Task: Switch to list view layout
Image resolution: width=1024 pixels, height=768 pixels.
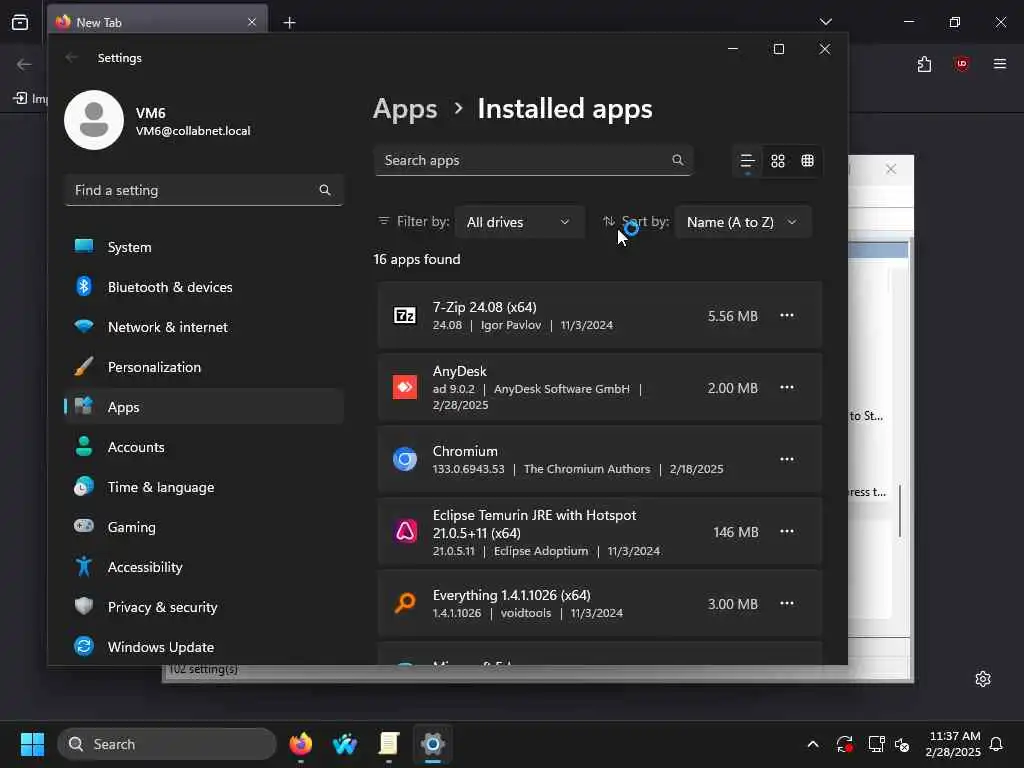Action: pos(747,161)
